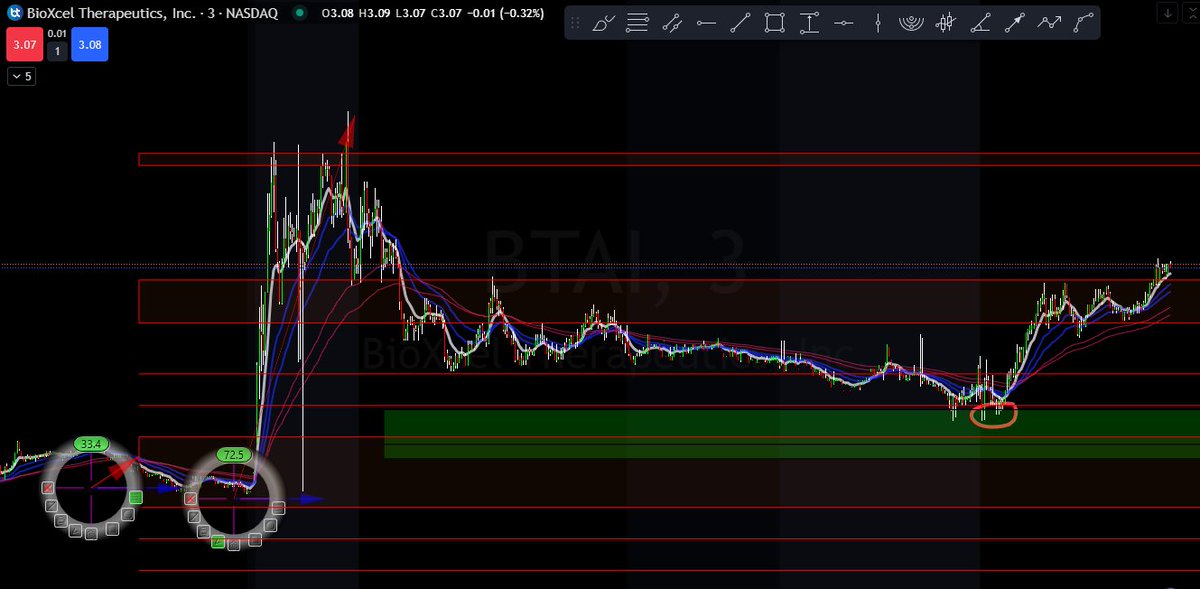Select the Trend Angle tool
This screenshot has width=1200, height=589.
pos(979,23)
